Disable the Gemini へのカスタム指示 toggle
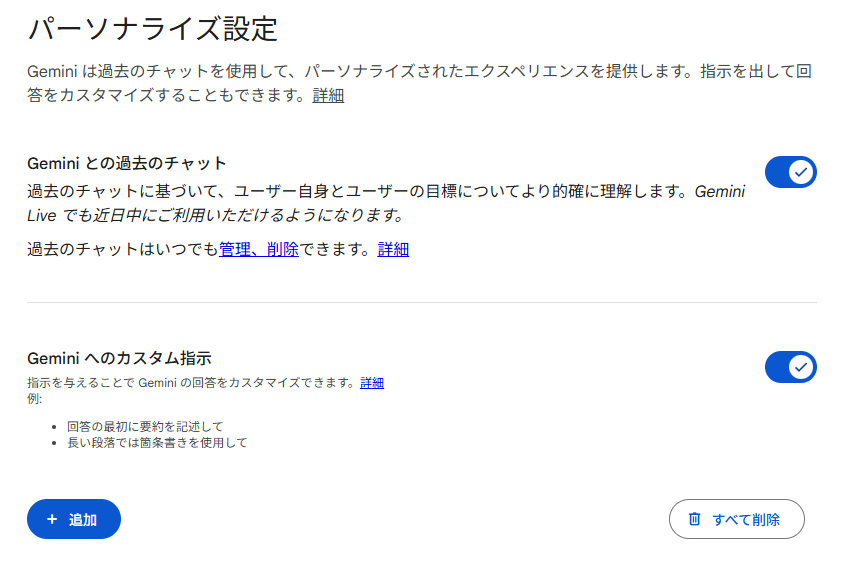 (x=790, y=367)
